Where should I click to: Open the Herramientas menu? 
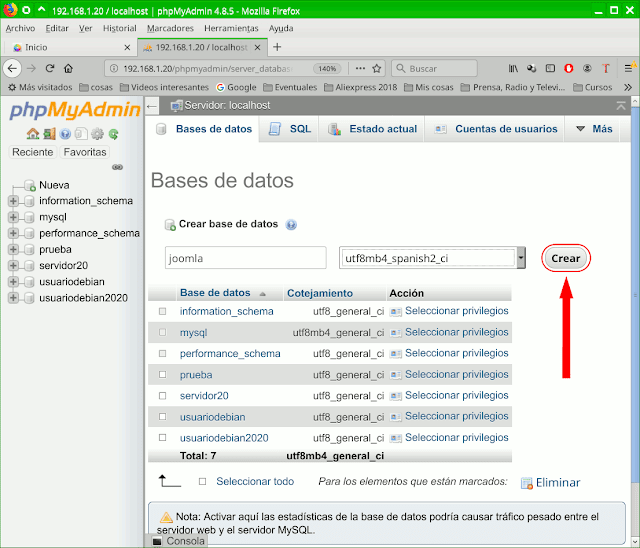(x=231, y=28)
